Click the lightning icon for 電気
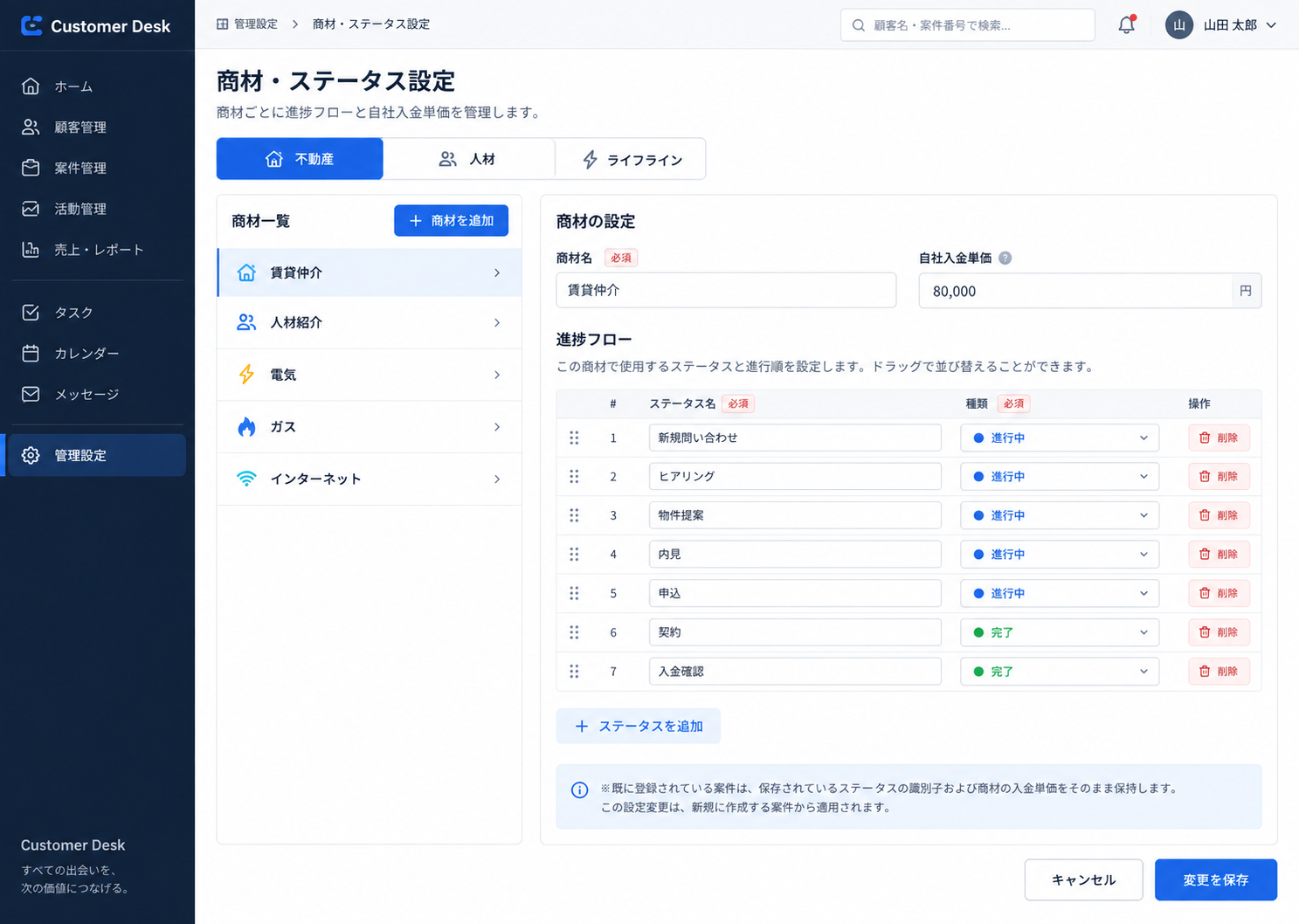The height and width of the screenshot is (924, 1299). [246, 375]
